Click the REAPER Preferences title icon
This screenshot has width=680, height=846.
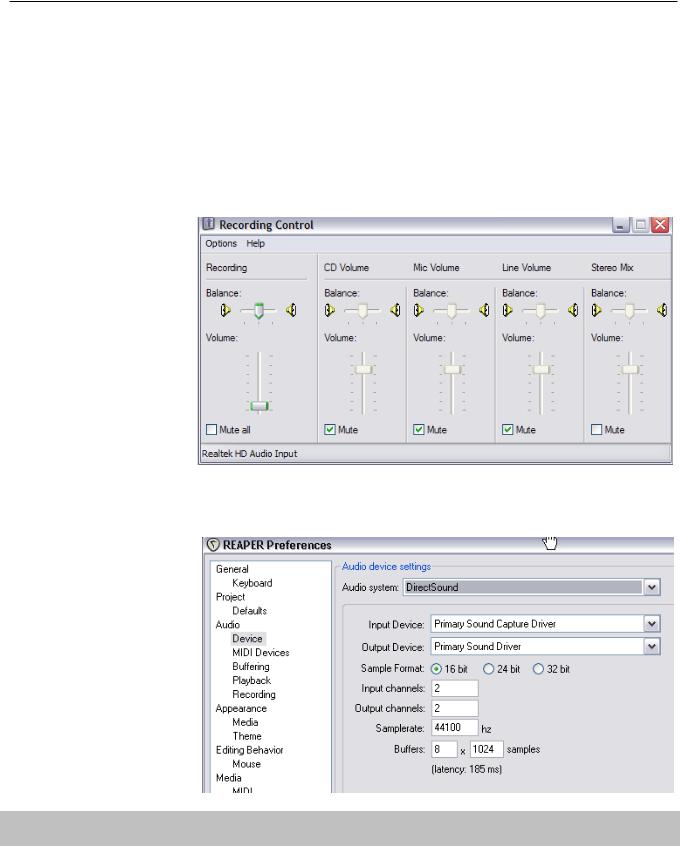point(213,545)
